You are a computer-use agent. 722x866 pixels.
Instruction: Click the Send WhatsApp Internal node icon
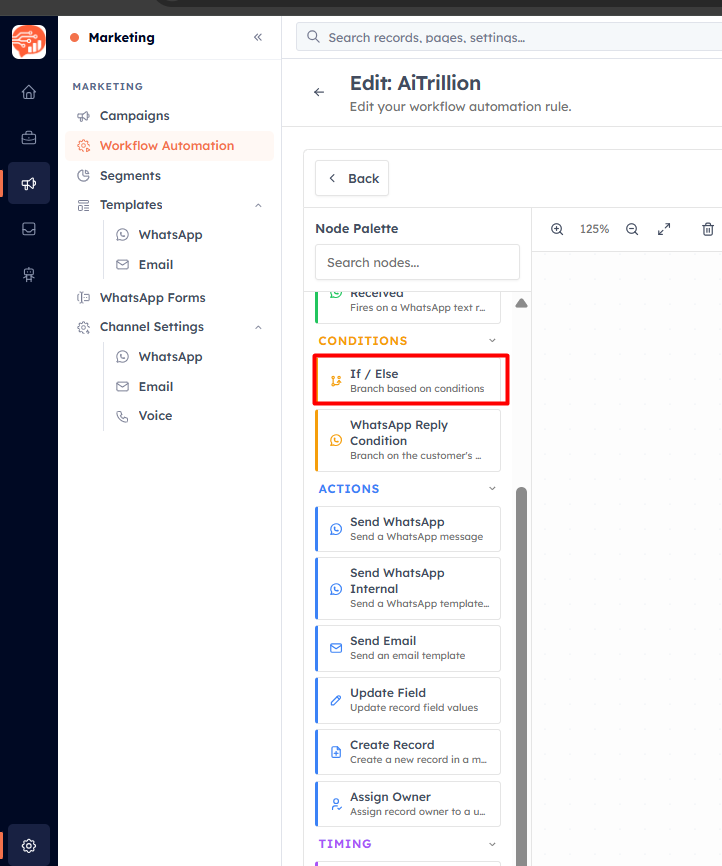(336, 589)
